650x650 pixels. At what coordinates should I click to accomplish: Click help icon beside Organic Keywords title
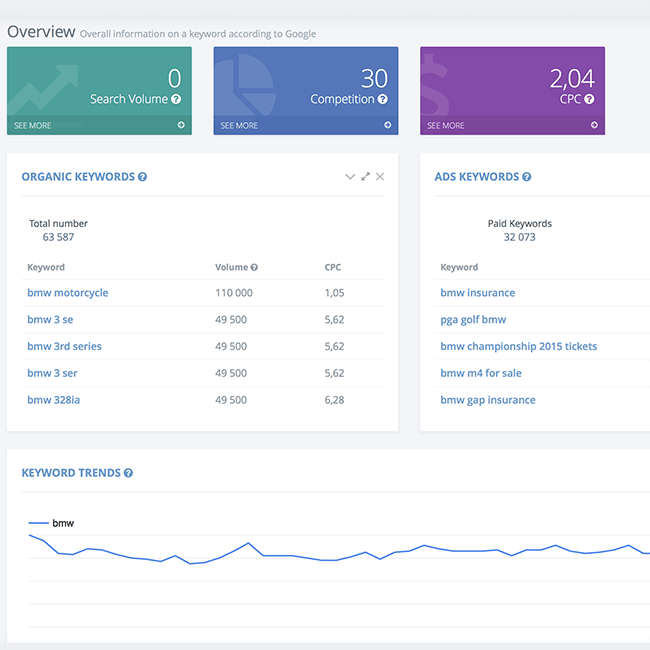tap(143, 177)
